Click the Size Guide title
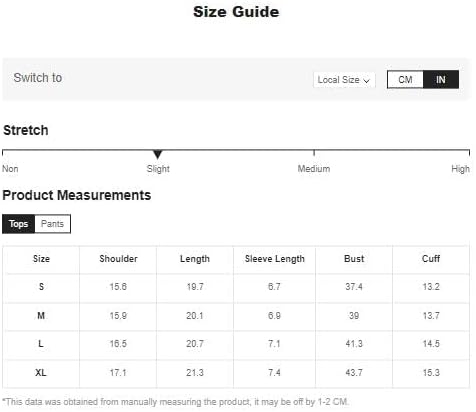 [236, 12]
